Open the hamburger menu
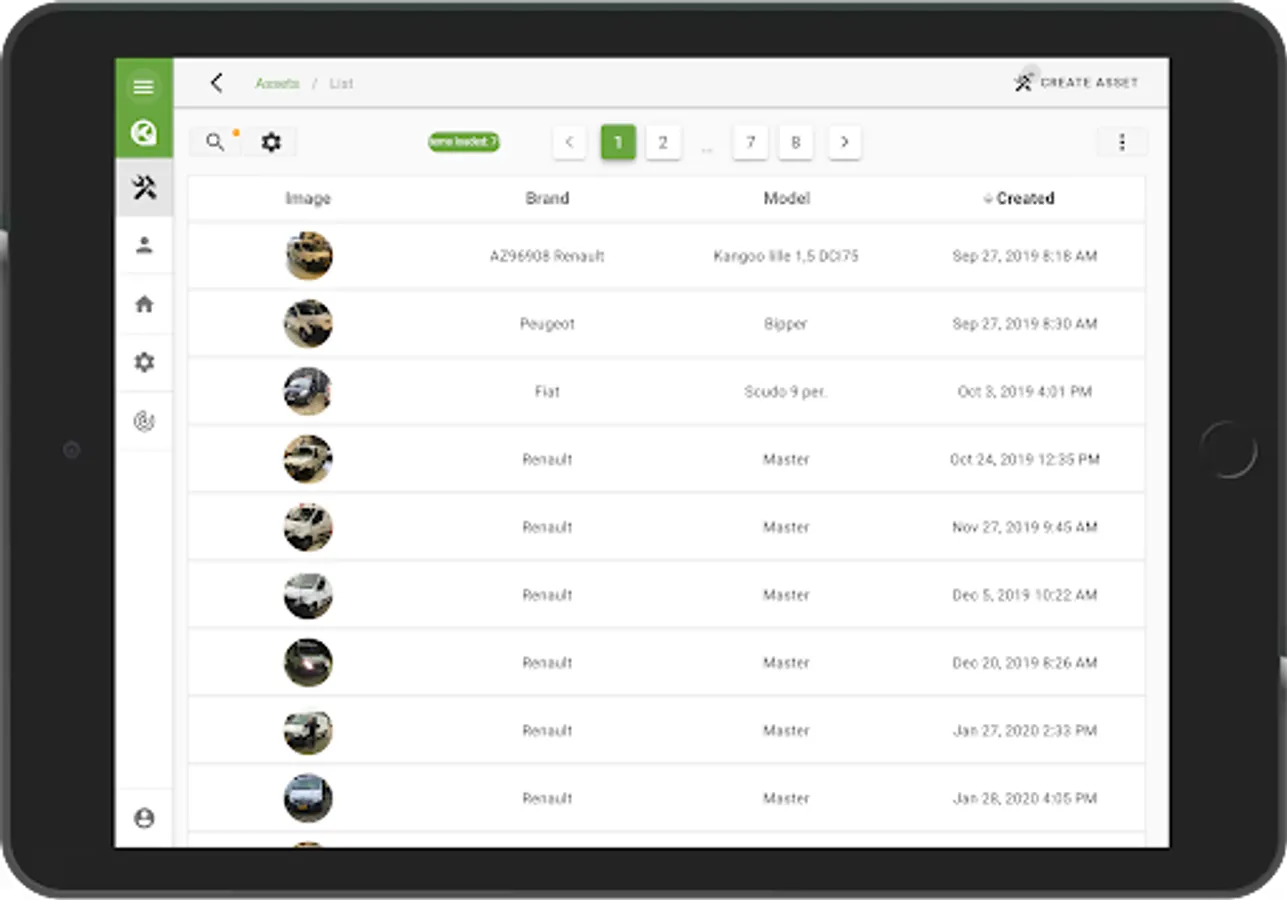This screenshot has width=1287, height=900. coord(144,87)
